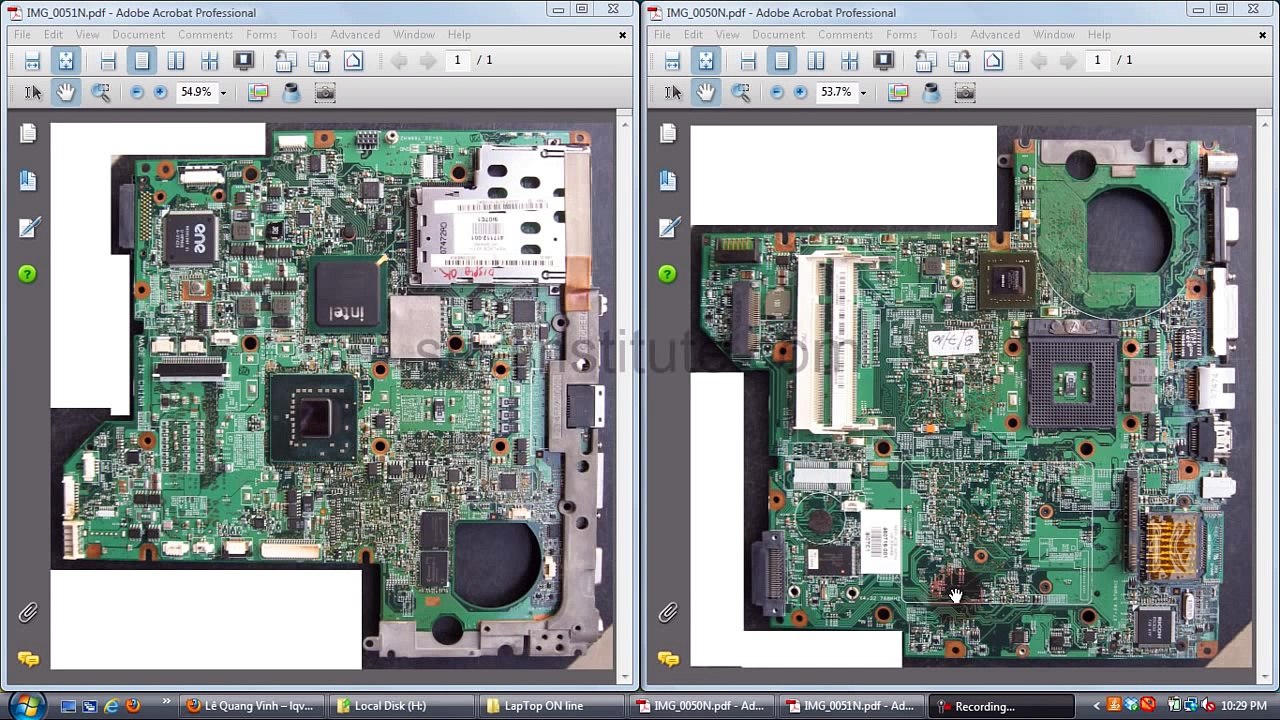1280x720 pixels.
Task: Rotate counterclockwise in IMG_0050N window
Action: 926,61
